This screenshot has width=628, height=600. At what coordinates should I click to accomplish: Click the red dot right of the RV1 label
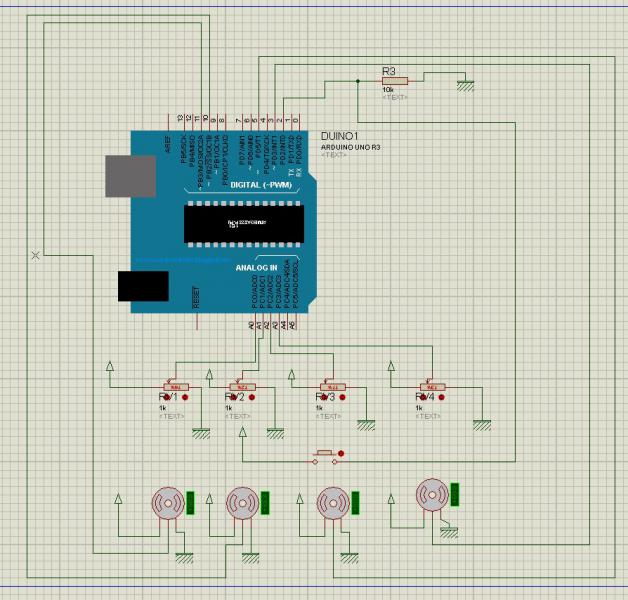tap(185, 397)
